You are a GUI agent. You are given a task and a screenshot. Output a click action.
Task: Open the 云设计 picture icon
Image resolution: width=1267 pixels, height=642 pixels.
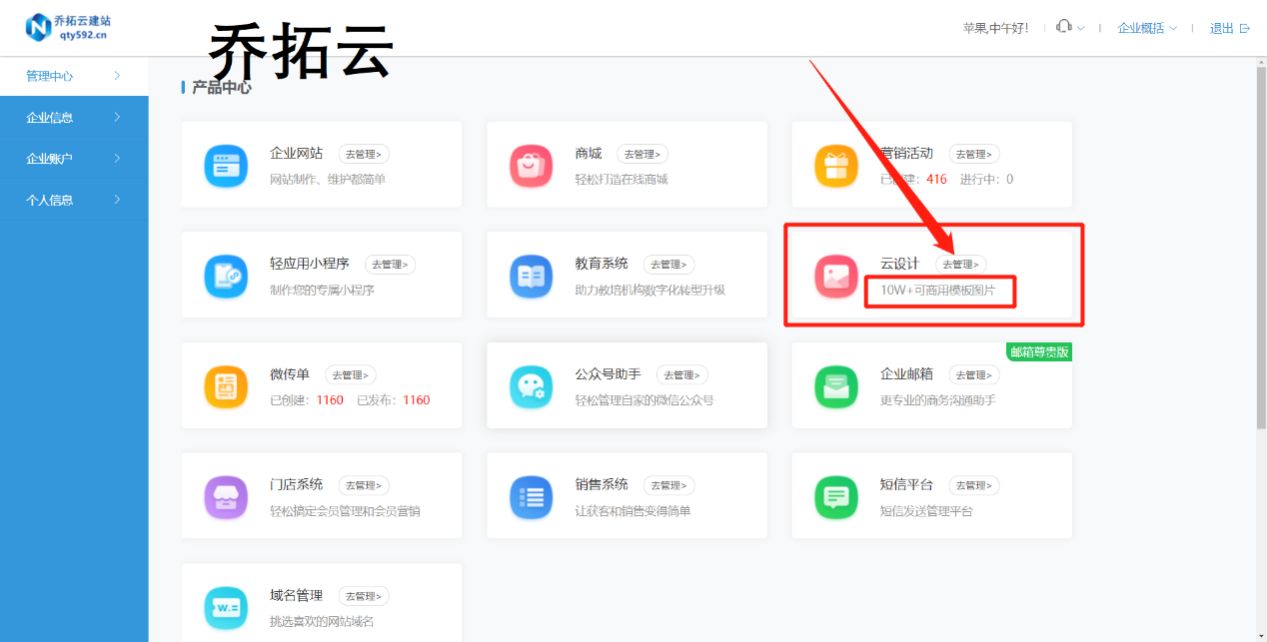(836, 276)
